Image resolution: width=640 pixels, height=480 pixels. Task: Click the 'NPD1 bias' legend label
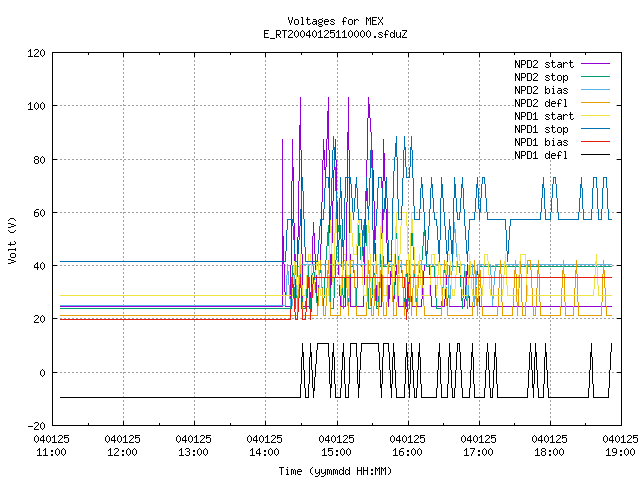click(x=541, y=142)
